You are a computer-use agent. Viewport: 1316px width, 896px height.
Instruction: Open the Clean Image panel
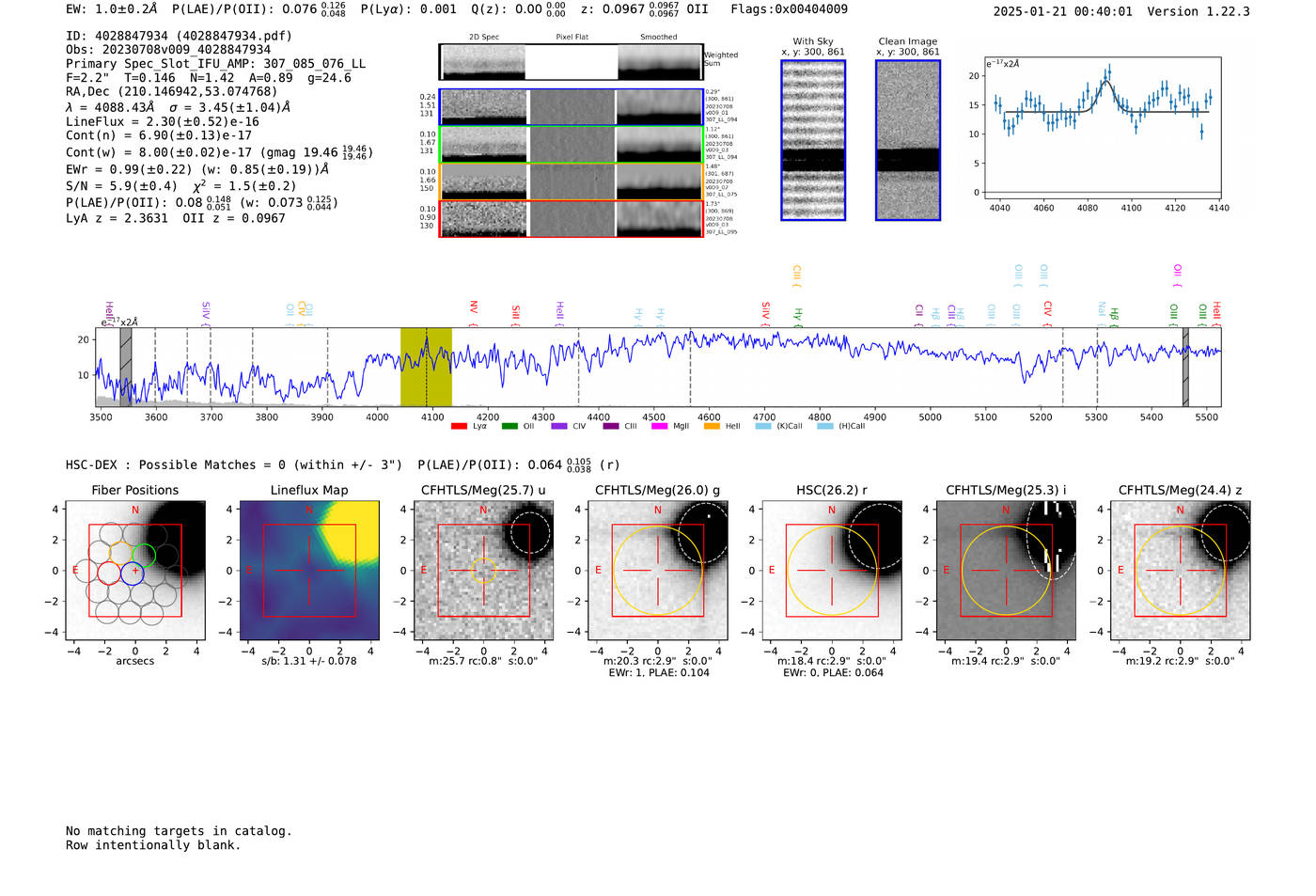tap(908, 140)
